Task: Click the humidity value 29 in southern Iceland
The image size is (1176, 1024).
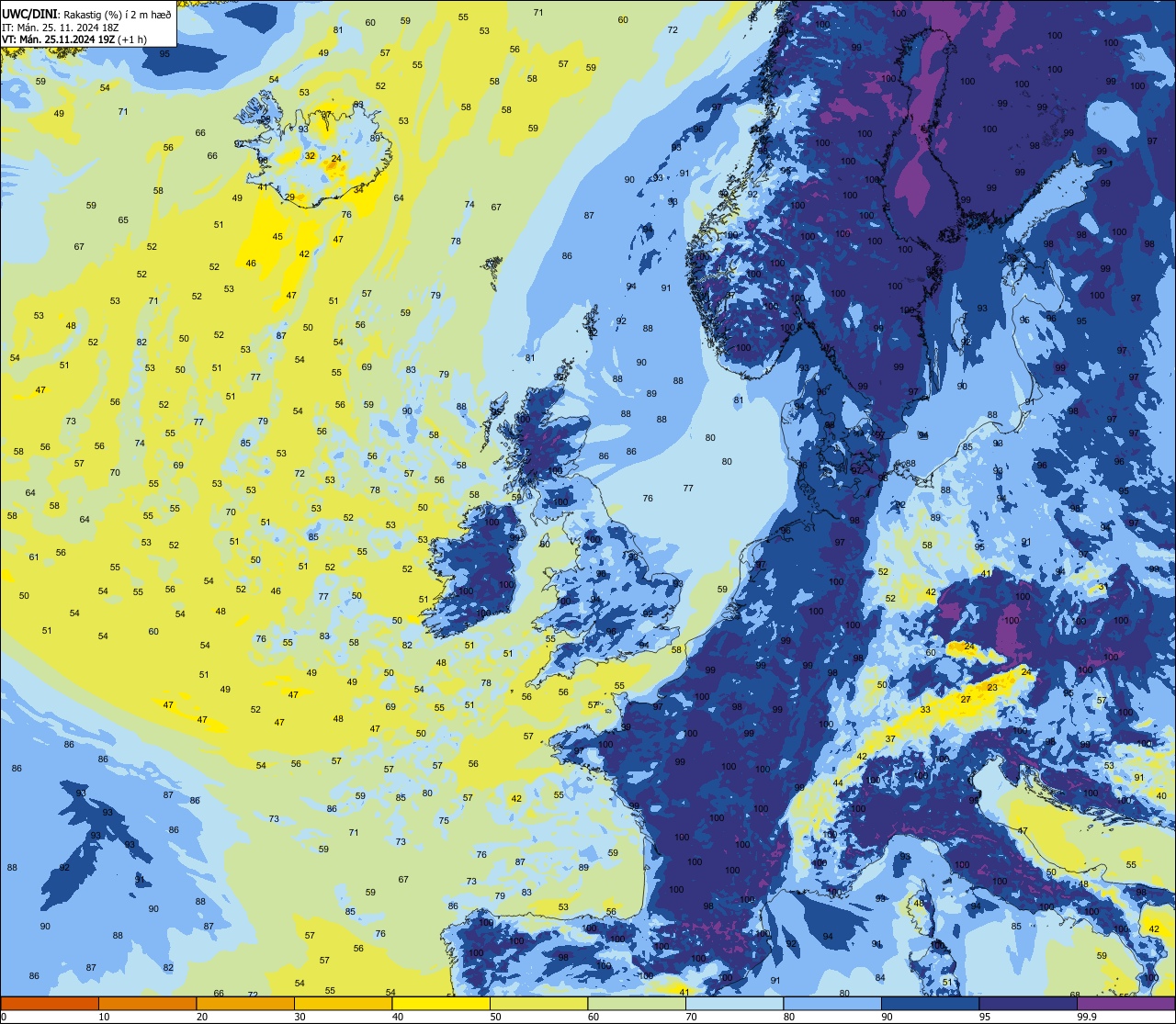Action: pyautogui.click(x=289, y=197)
